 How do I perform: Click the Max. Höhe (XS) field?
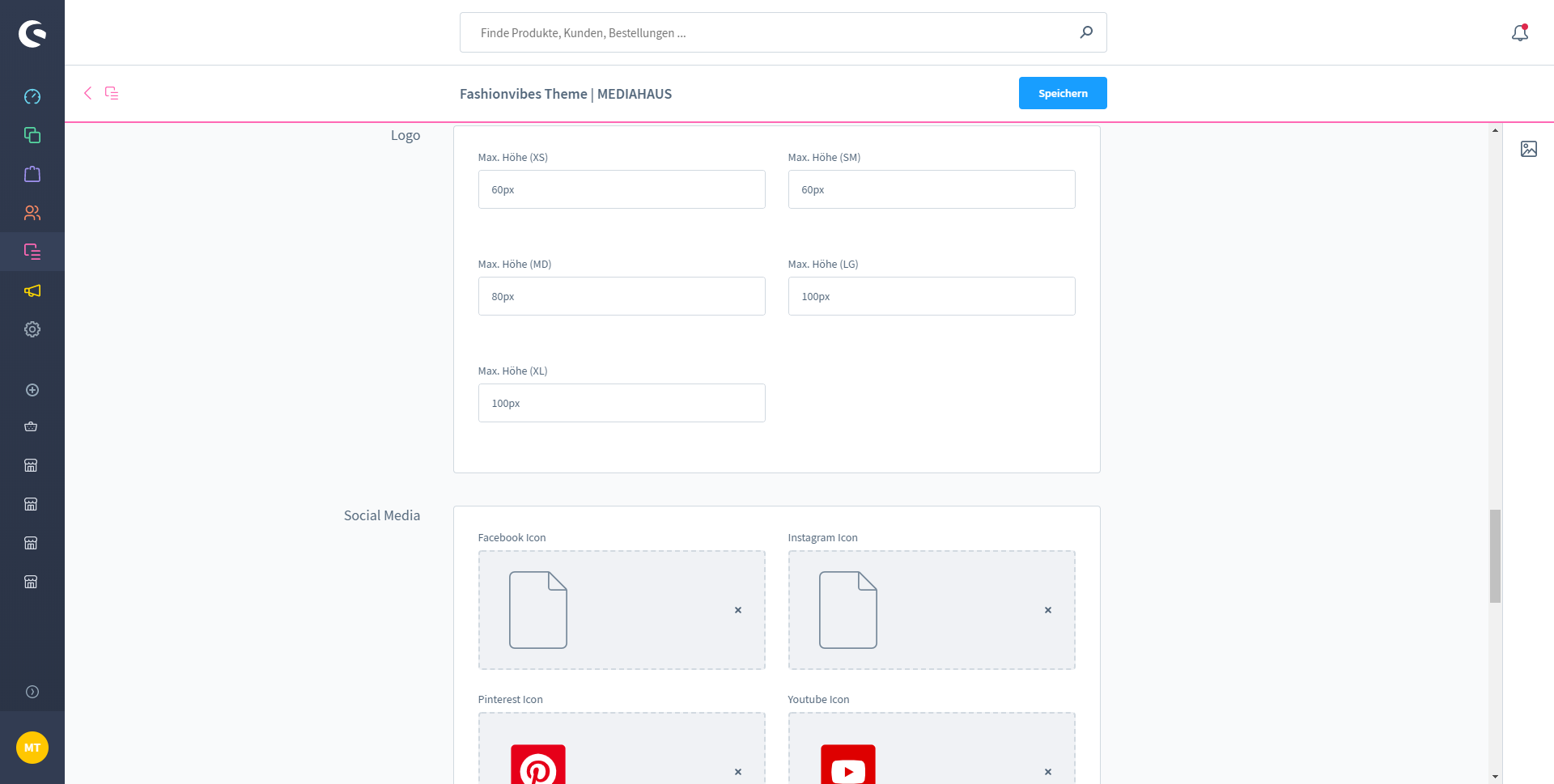point(621,189)
